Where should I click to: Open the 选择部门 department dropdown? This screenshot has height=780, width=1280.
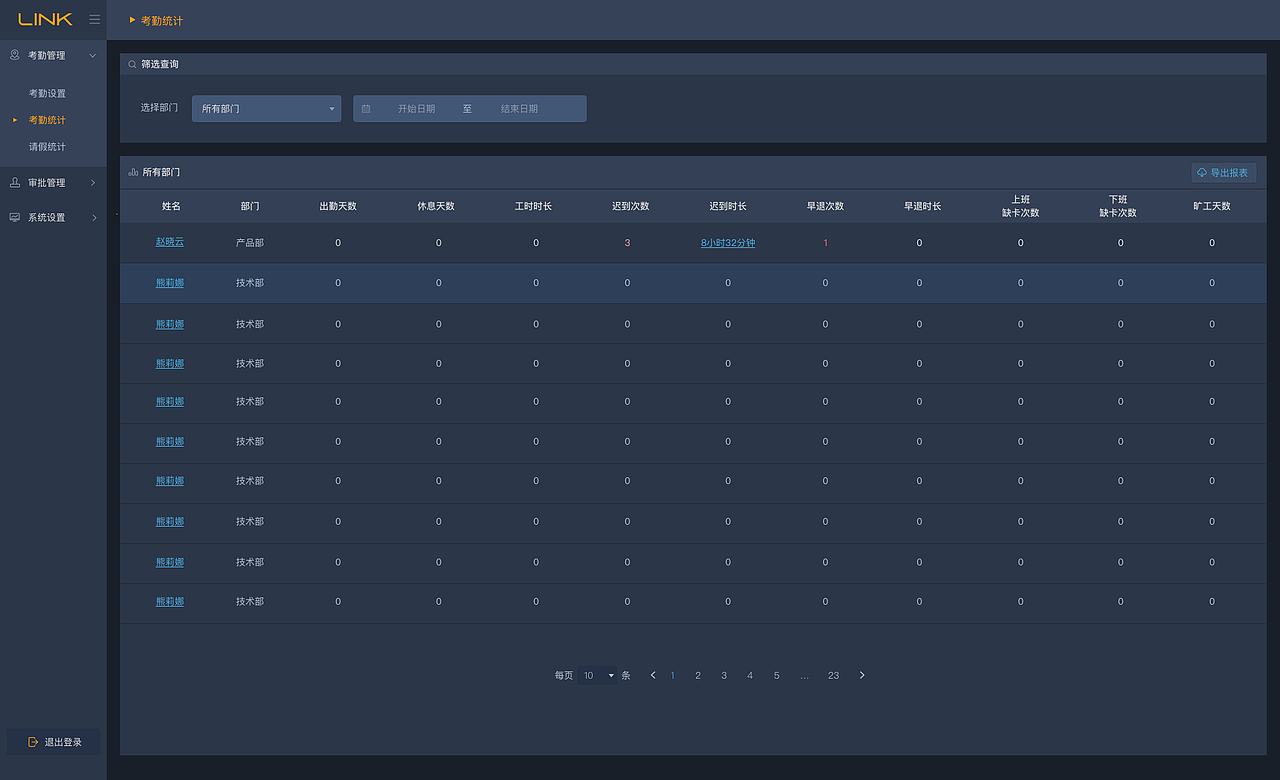pyautogui.click(x=266, y=108)
